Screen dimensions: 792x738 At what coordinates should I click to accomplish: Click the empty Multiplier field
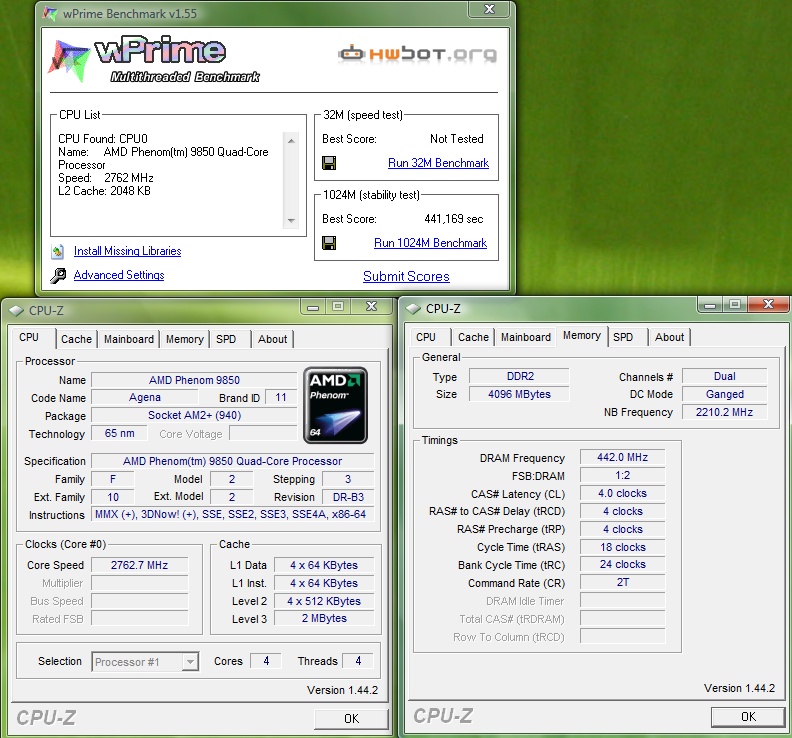pos(139,583)
